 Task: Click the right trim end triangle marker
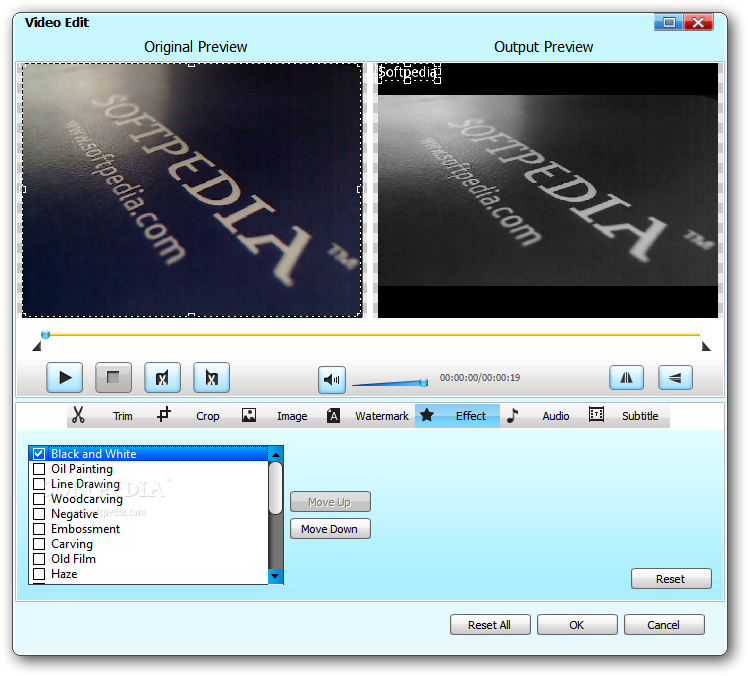(706, 346)
